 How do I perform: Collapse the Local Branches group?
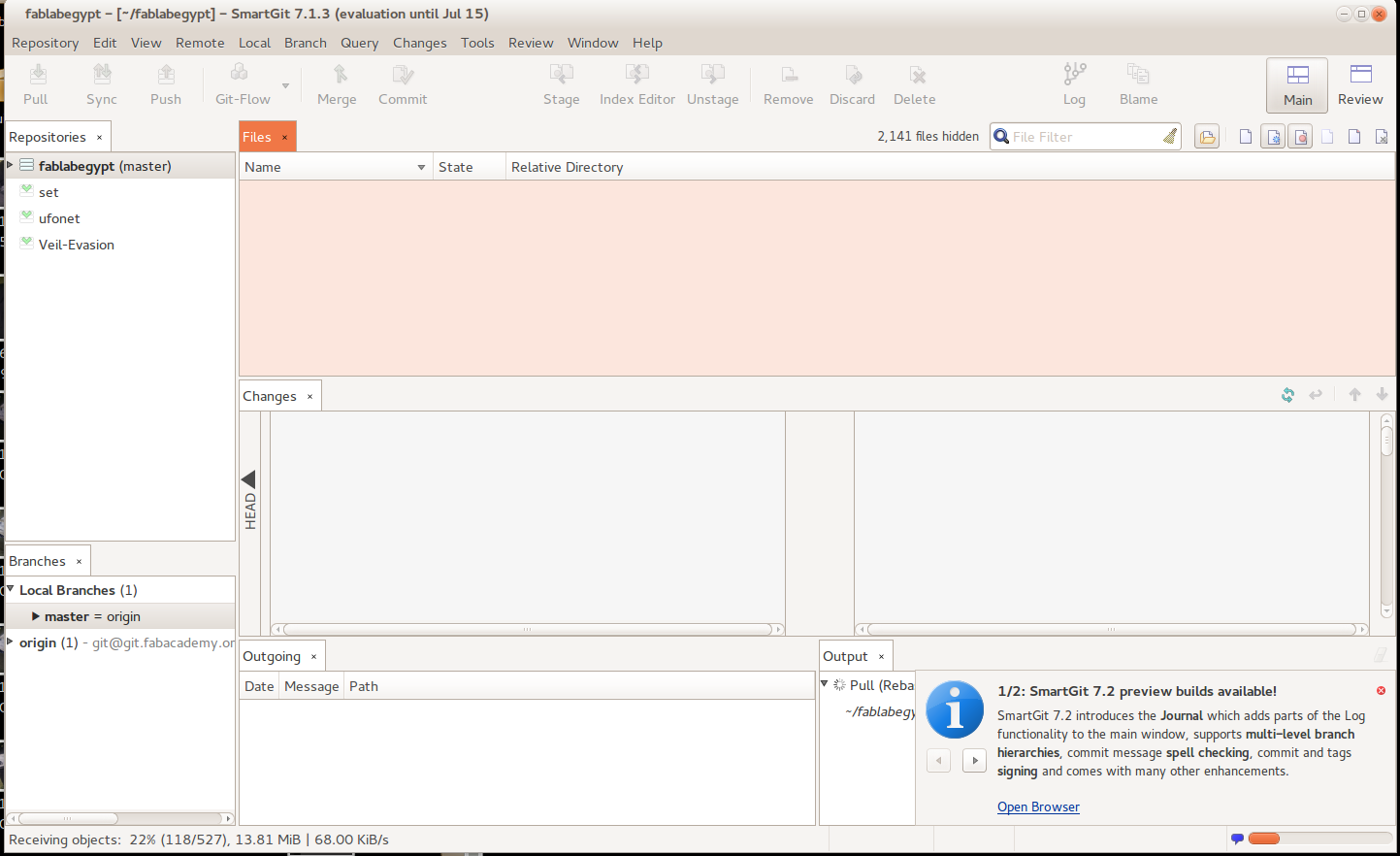click(x=11, y=589)
